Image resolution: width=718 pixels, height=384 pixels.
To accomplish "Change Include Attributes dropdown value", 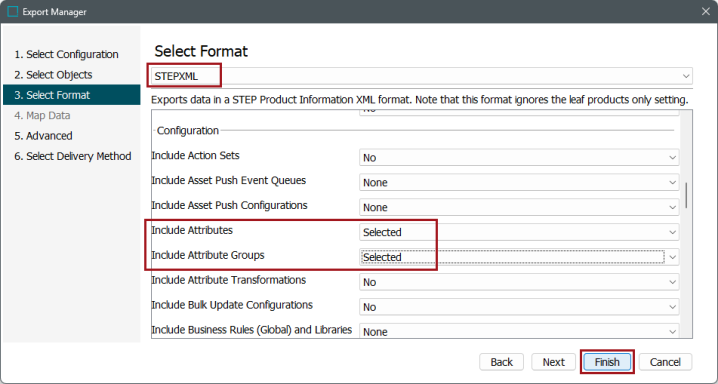I will tap(519, 232).
